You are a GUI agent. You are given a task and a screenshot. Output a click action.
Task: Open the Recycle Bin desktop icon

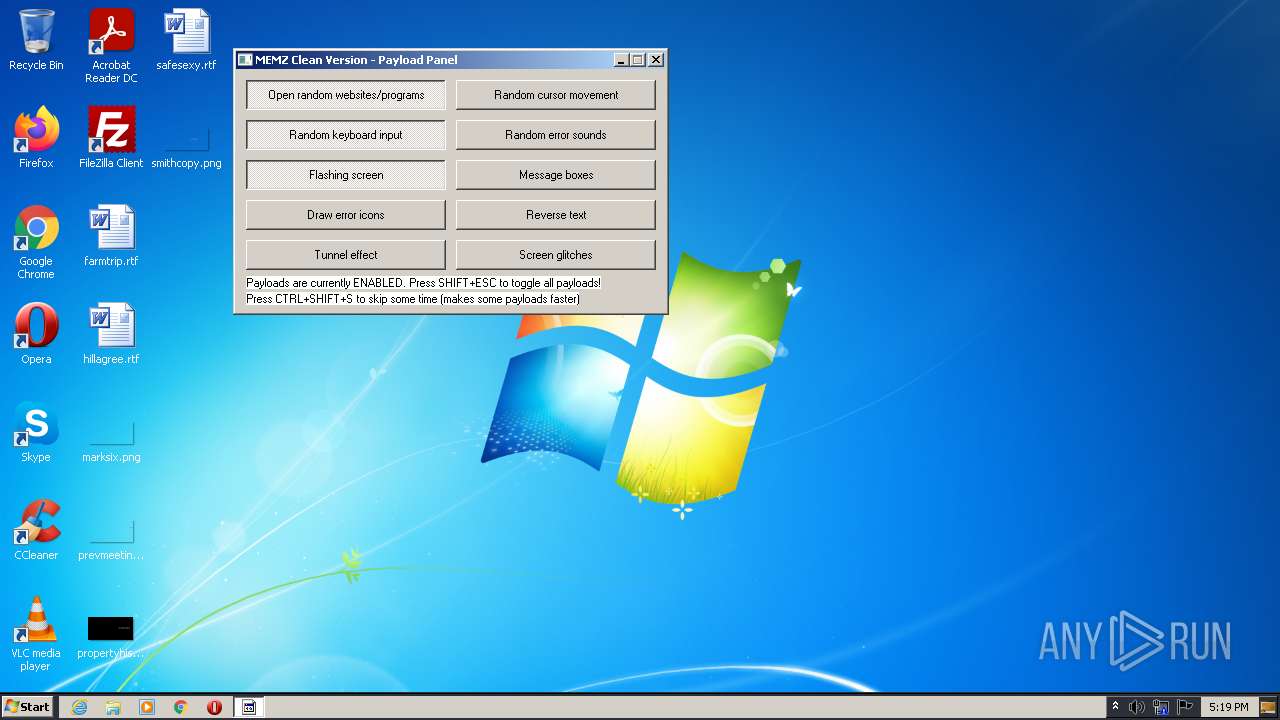(36, 40)
